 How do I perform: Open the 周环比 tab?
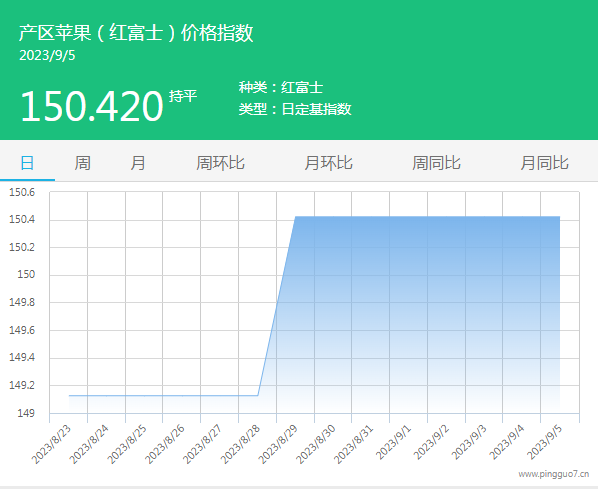(220, 163)
